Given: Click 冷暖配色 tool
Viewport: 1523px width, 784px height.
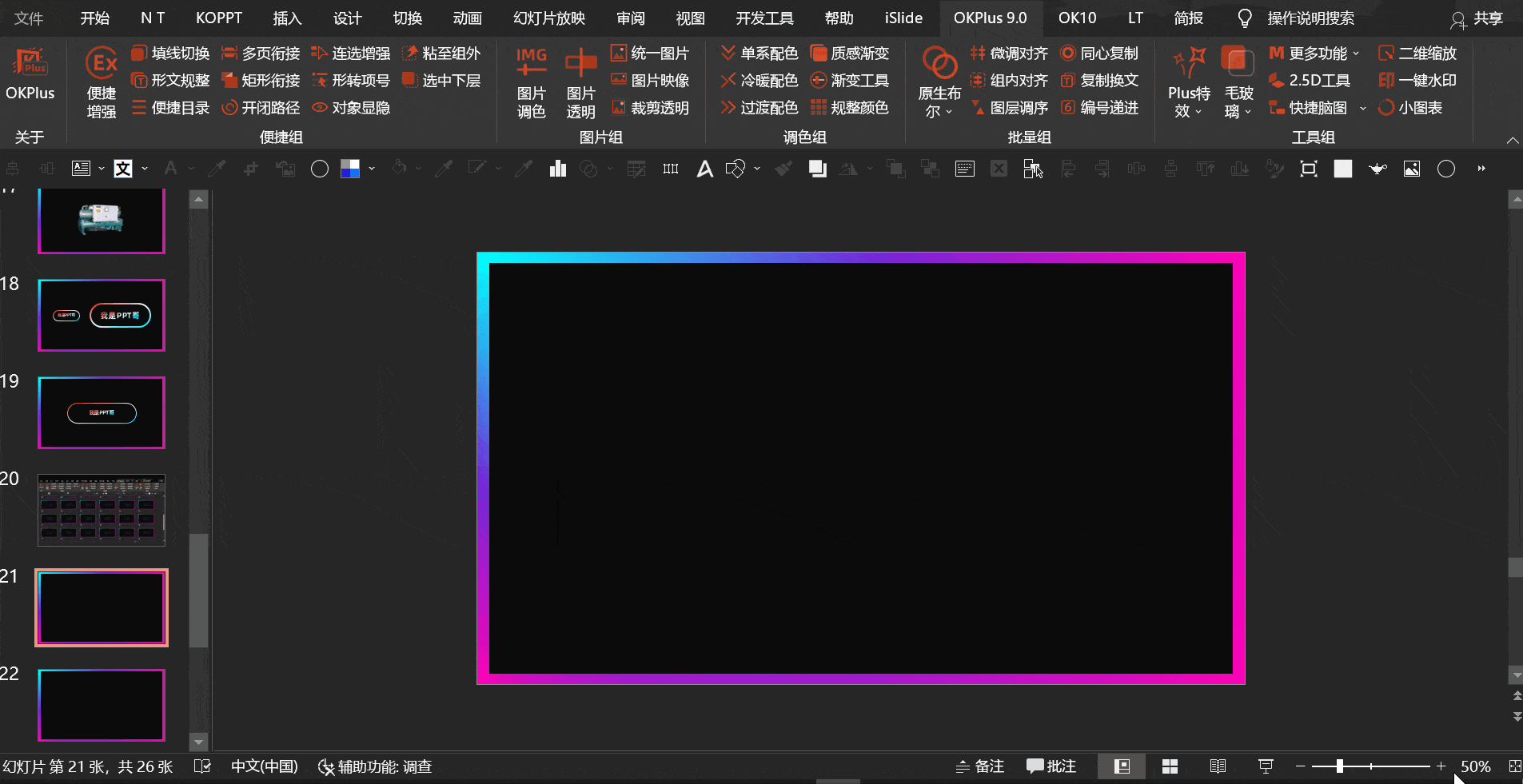Looking at the screenshot, I should [760, 81].
